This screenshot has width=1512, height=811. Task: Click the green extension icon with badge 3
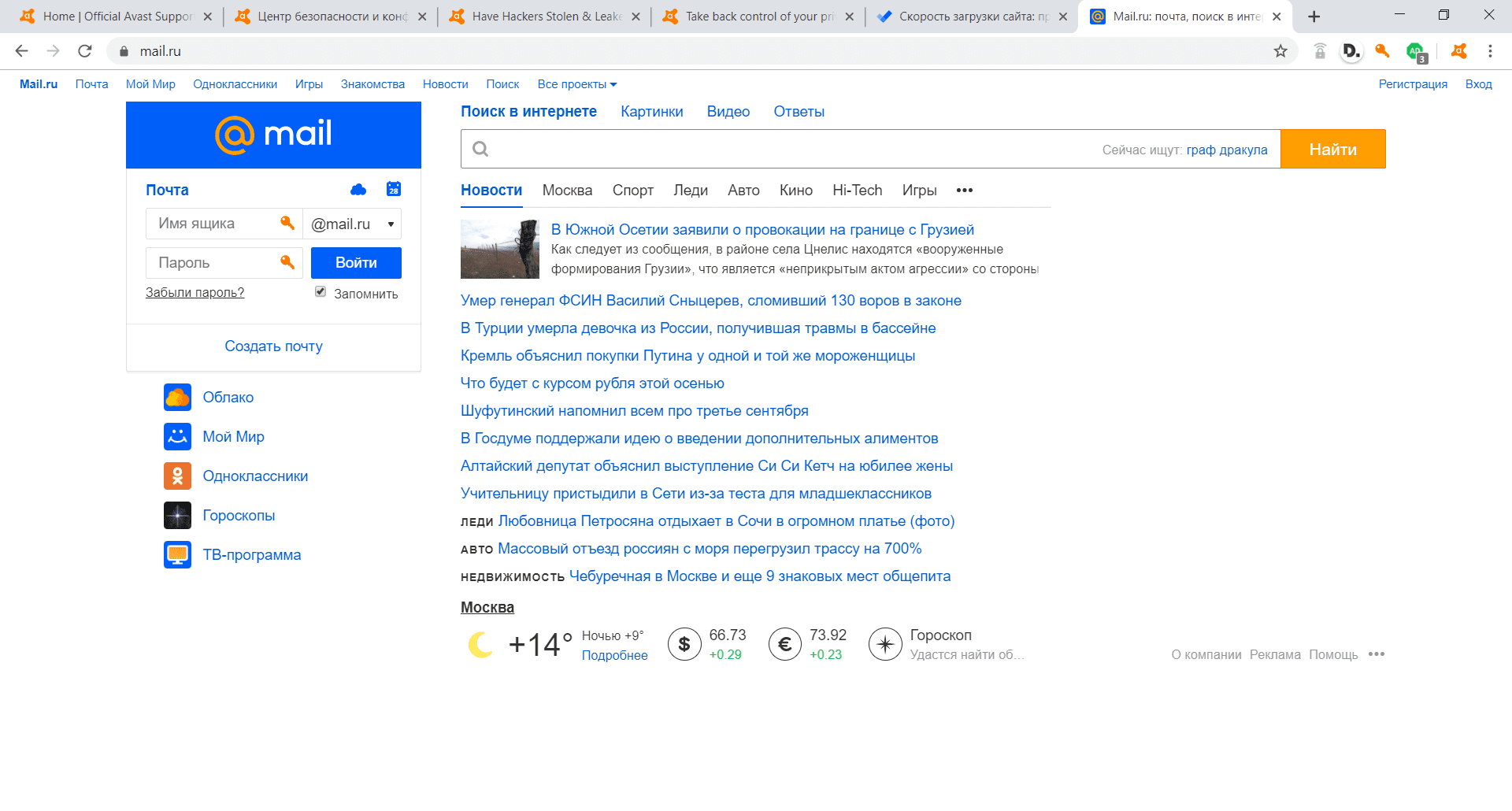[x=1416, y=52]
